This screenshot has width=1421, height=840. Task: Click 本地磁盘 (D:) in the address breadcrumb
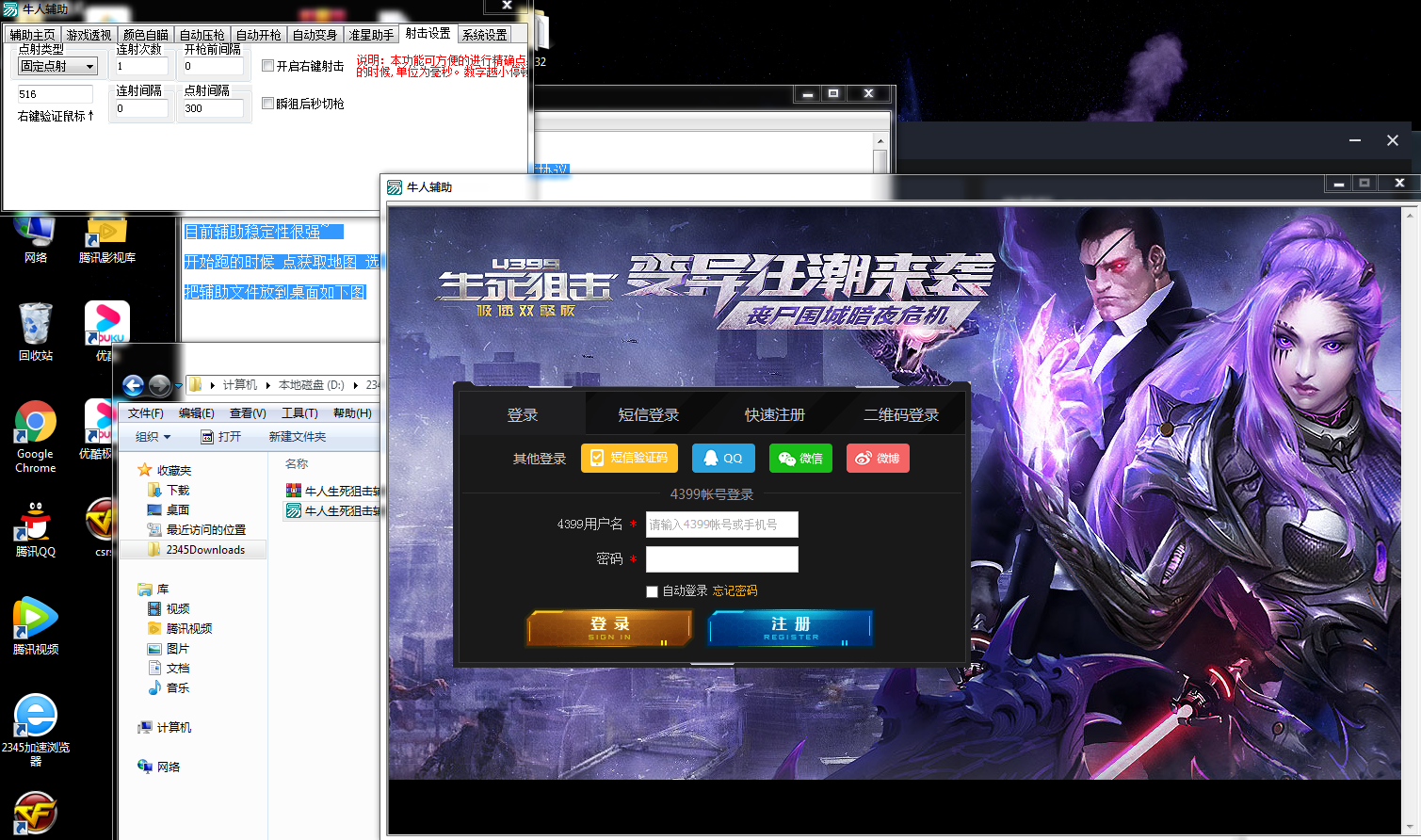pyautogui.click(x=312, y=385)
